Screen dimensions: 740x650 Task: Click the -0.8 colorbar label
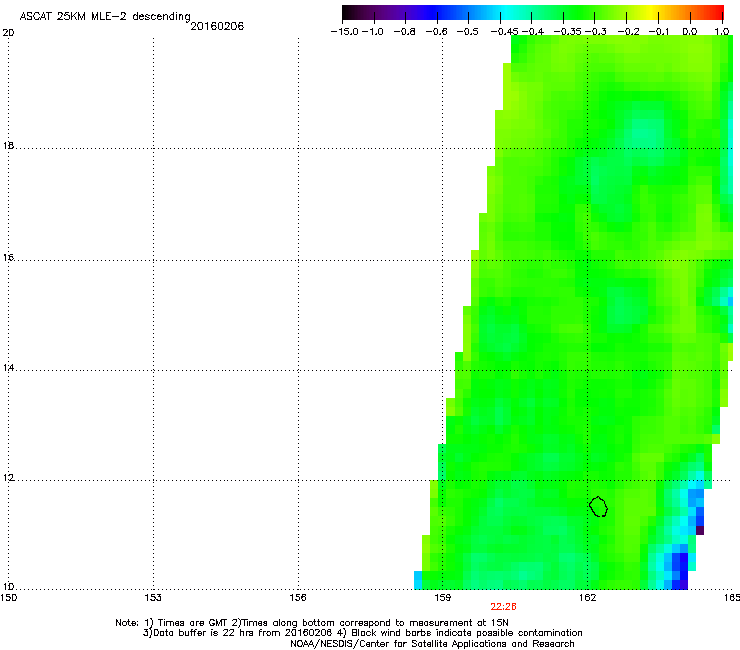pos(404,32)
